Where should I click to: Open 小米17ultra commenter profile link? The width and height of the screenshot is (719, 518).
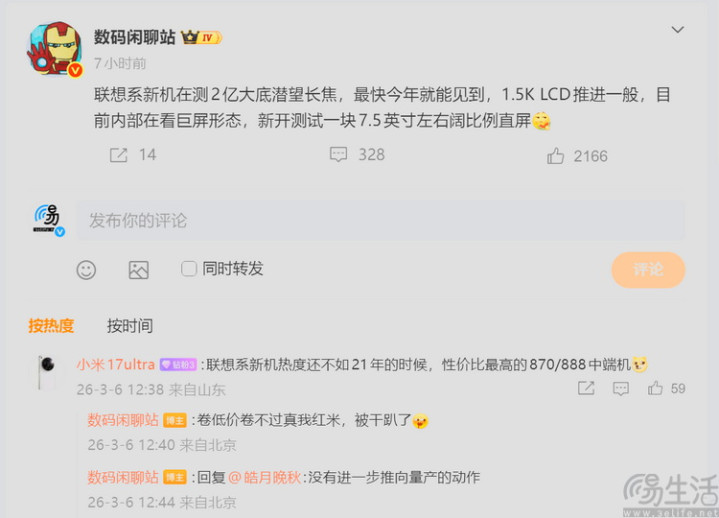click(116, 364)
